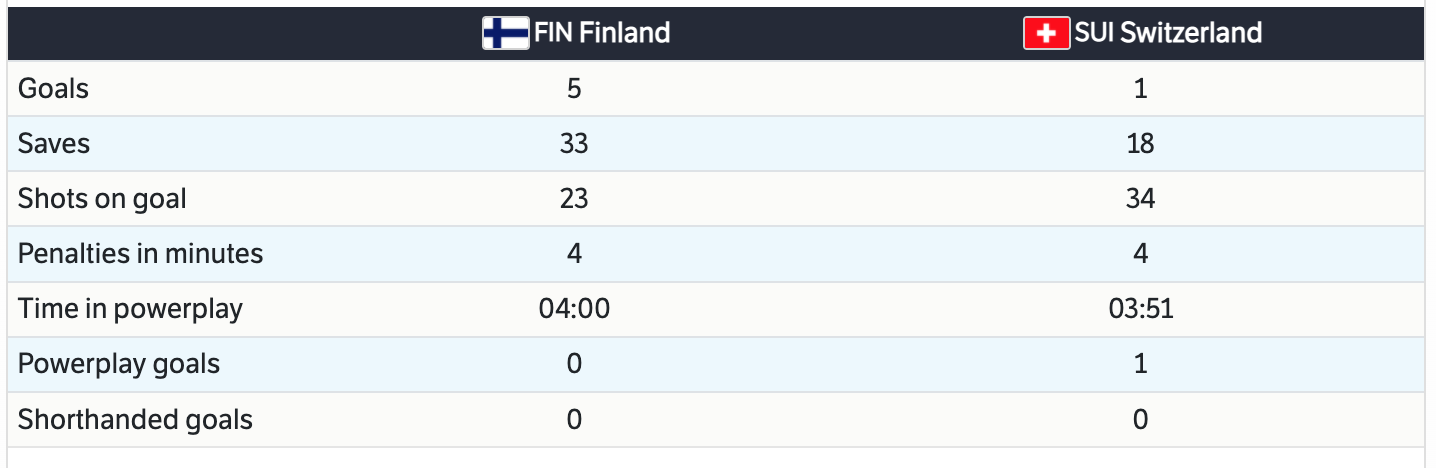Click Switzerland's shots on goal value 34
The width and height of the screenshot is (1436, 468).
(x=1140, y=199)
